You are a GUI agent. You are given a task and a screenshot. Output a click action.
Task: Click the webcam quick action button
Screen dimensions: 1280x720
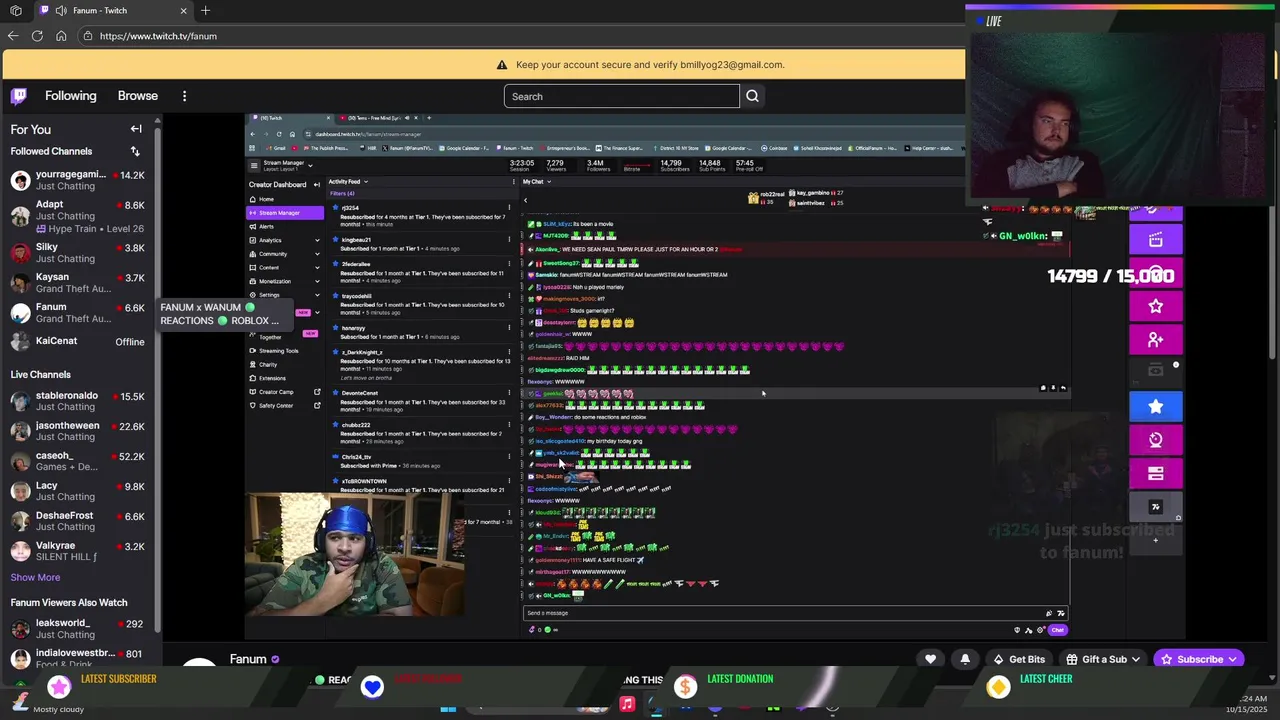[1156, 440]
